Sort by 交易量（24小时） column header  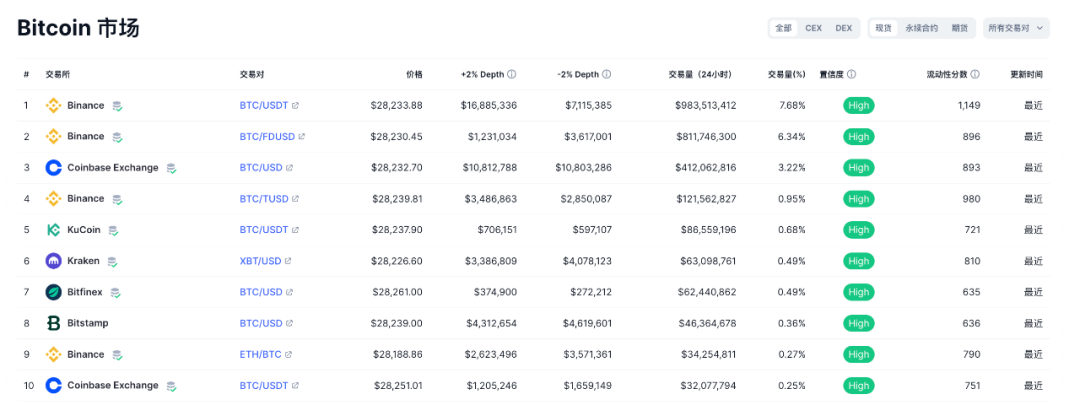click(702, 74)
